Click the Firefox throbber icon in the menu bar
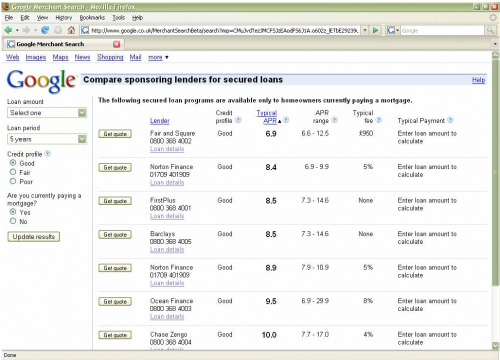 point(493,18)
